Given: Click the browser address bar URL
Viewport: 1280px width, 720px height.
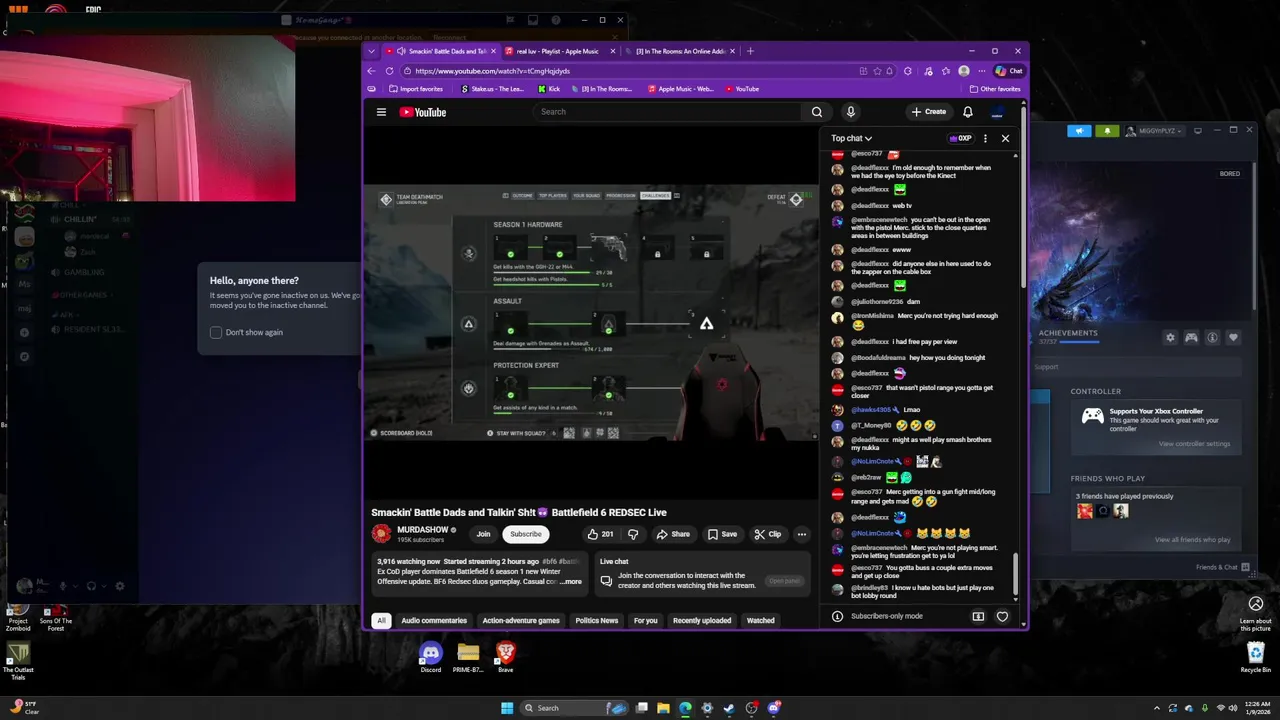Looking at the screenshot, I should coord(492,71).
